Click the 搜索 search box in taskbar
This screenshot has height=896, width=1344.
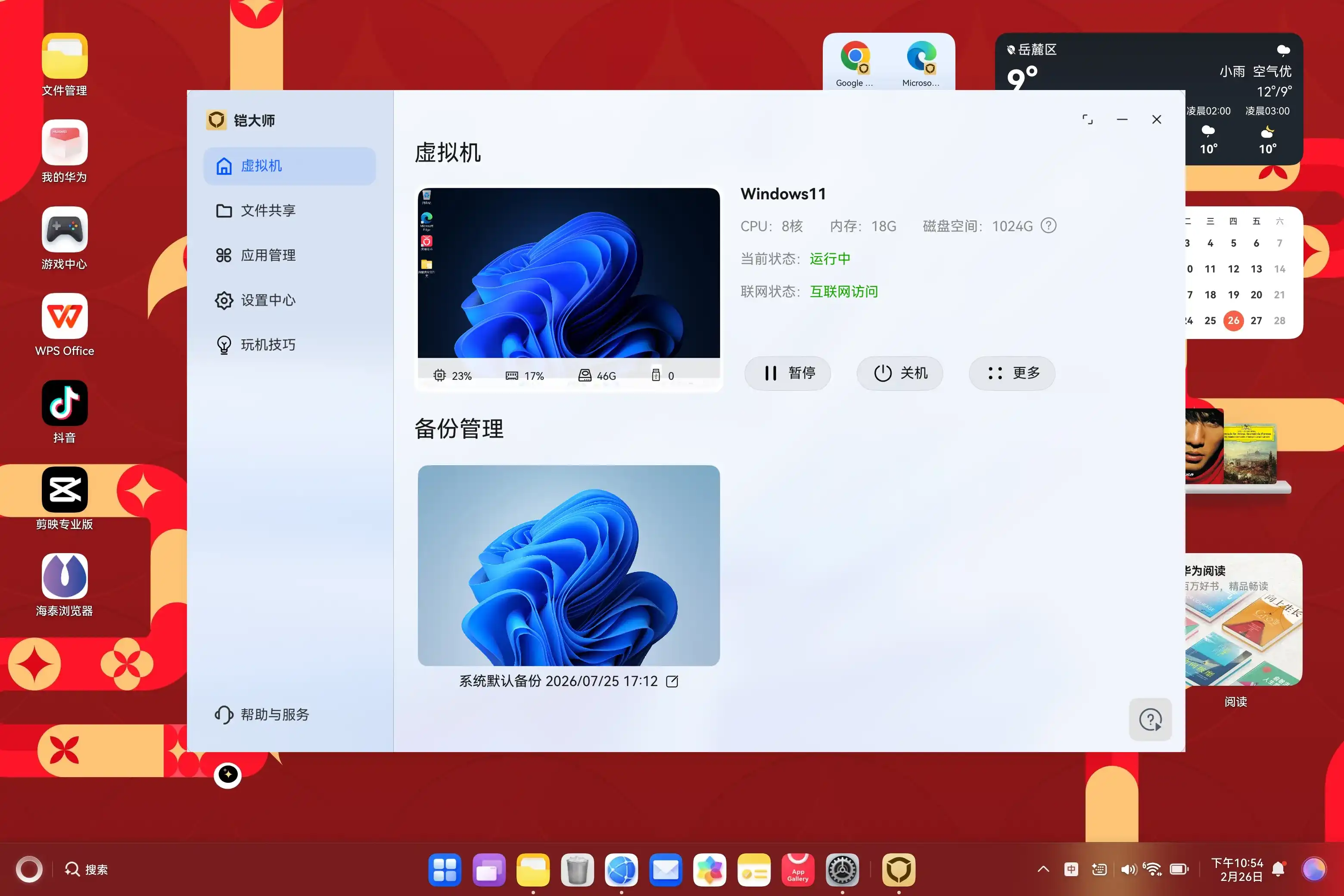point(86,870)
